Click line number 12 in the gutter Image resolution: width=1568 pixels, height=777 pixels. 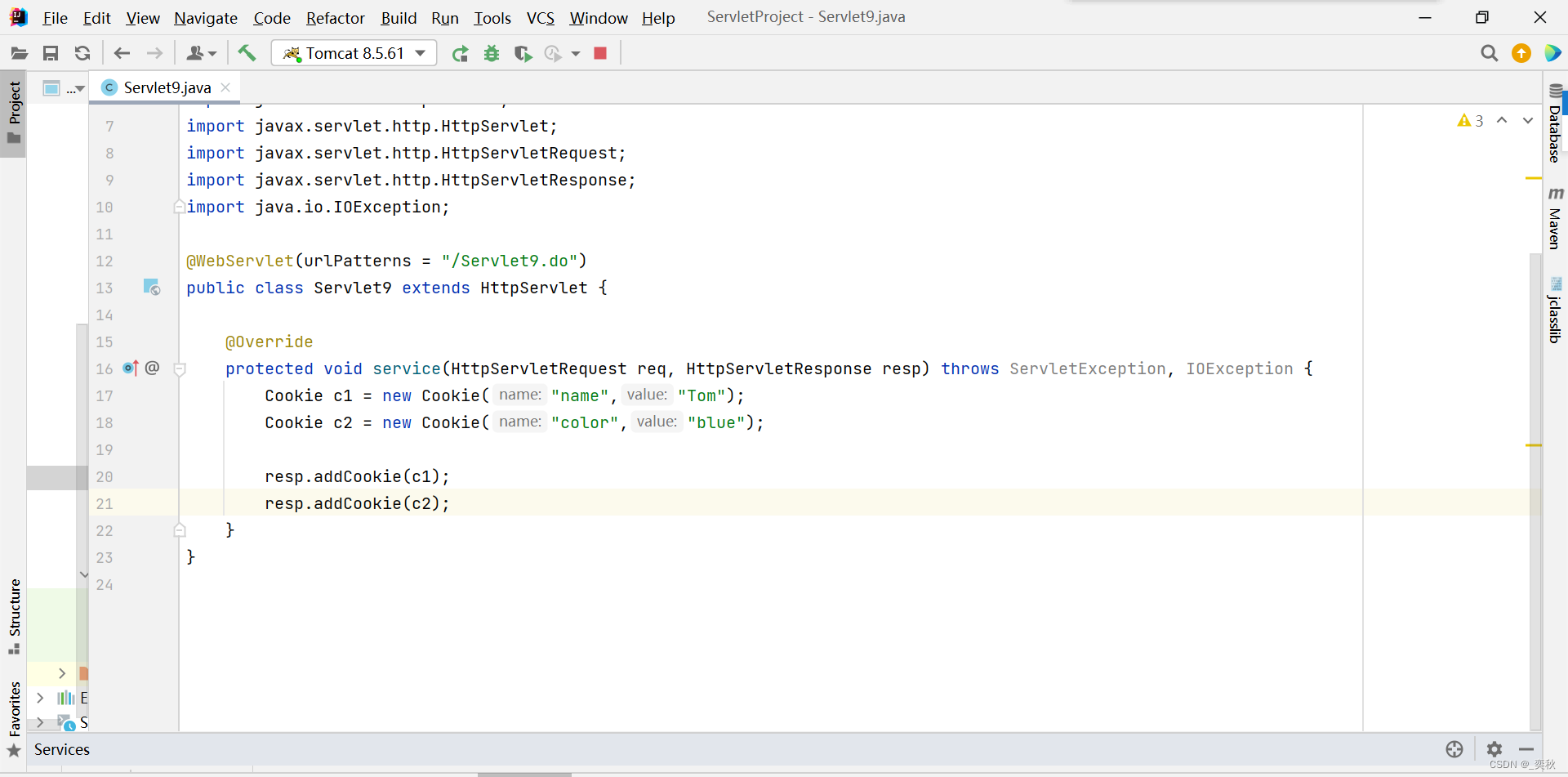pyautogui.click(x=105, y=261)
